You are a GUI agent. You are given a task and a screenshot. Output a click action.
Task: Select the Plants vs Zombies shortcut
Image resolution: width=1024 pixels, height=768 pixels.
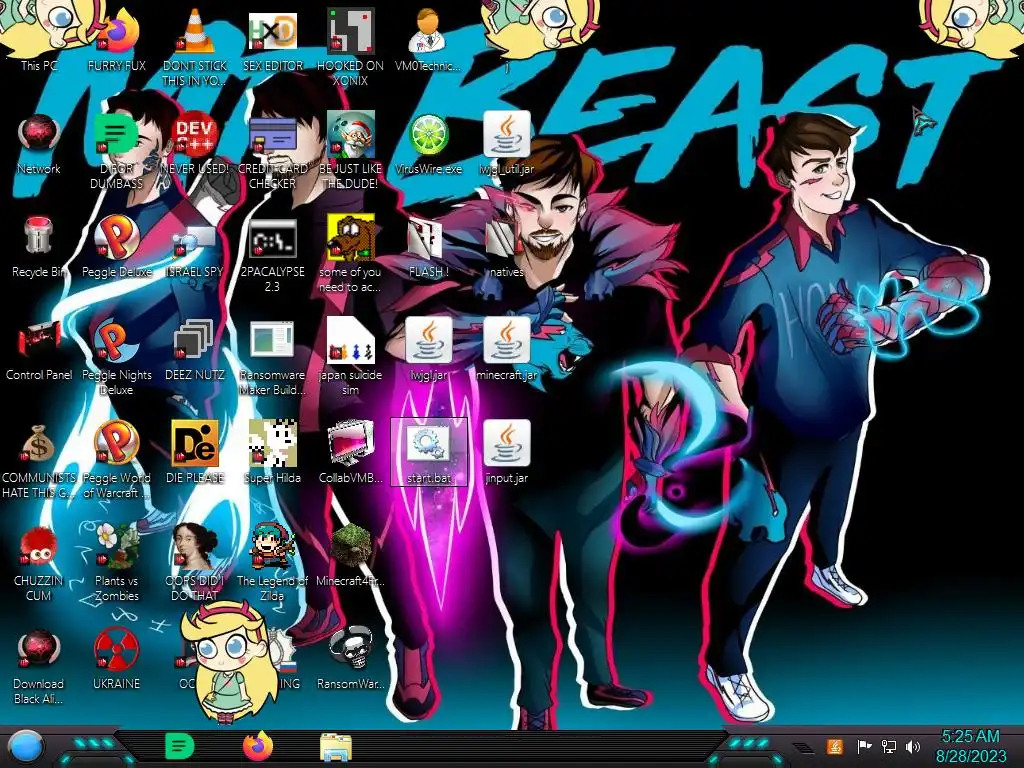pyautogui.click(x=117, y=562)
